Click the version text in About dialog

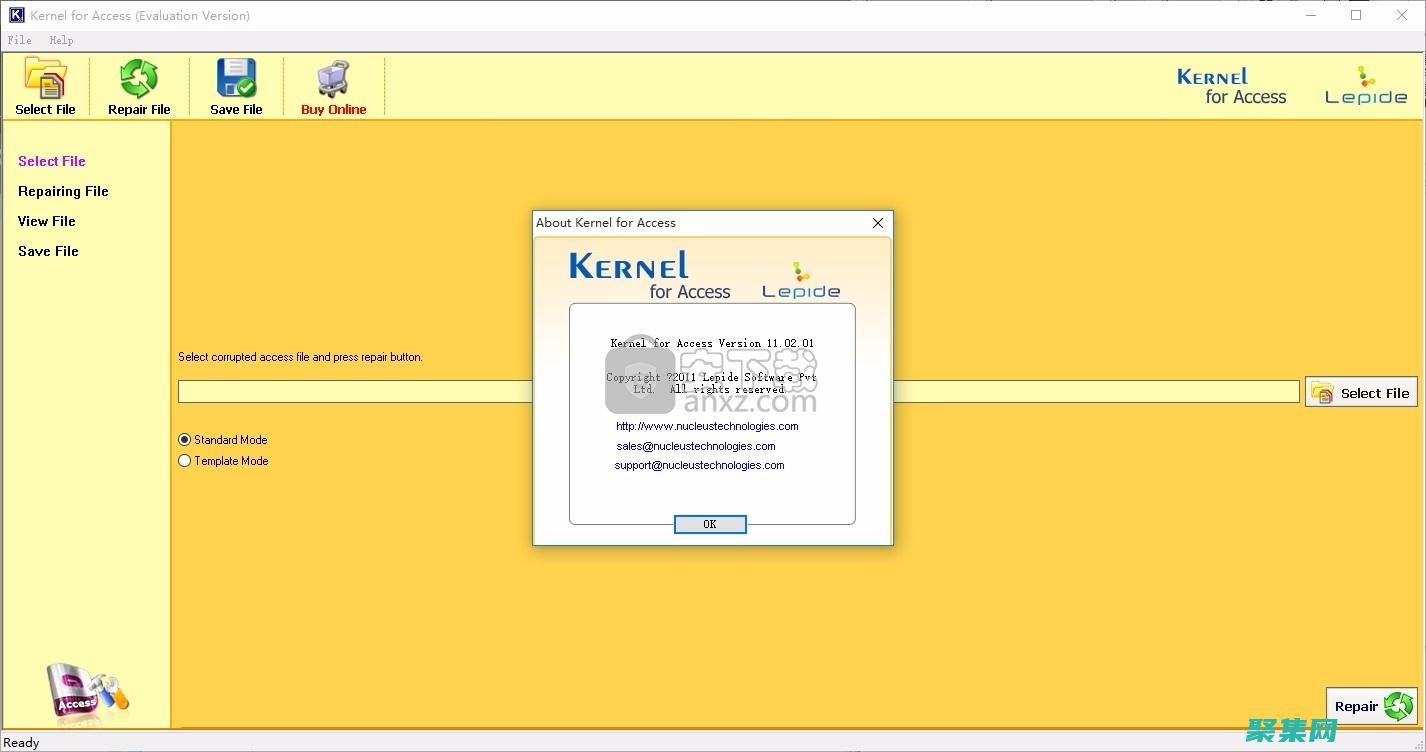coord(712,343)
